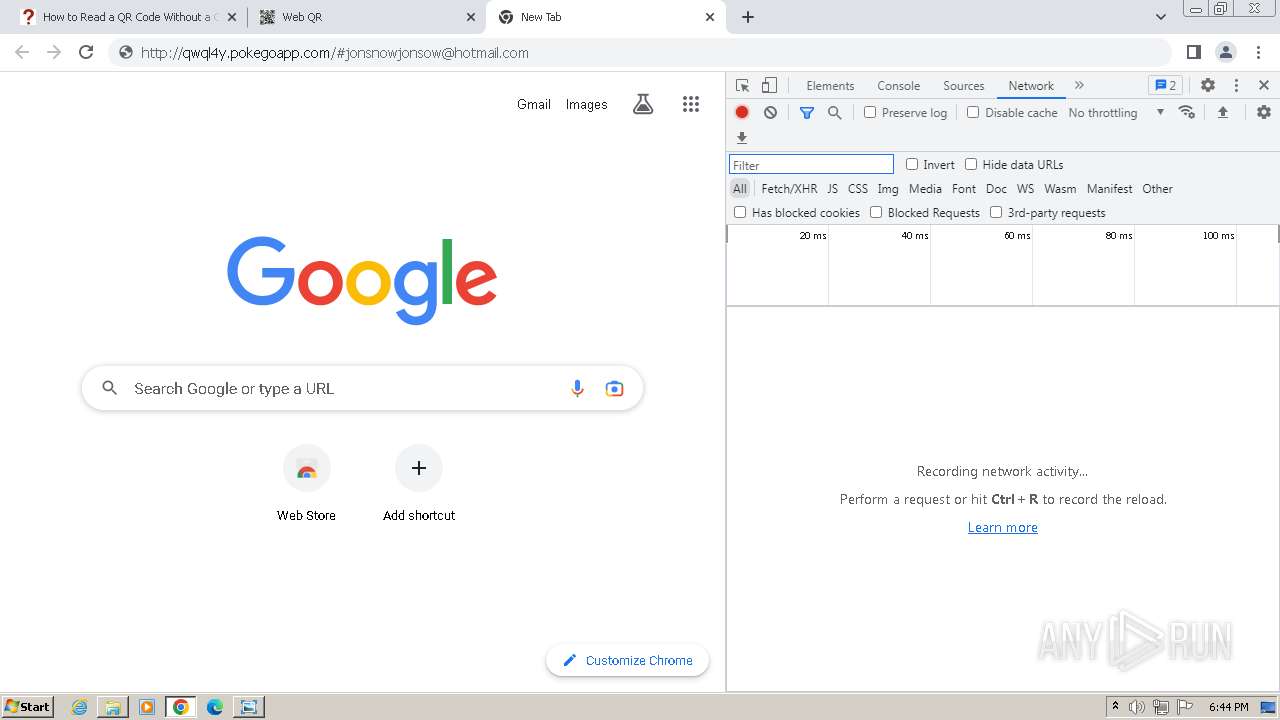Open the Learn more link
The height and width of the screenshot is (720, 1280).
pyautogui.click(x=1003, y=528)
